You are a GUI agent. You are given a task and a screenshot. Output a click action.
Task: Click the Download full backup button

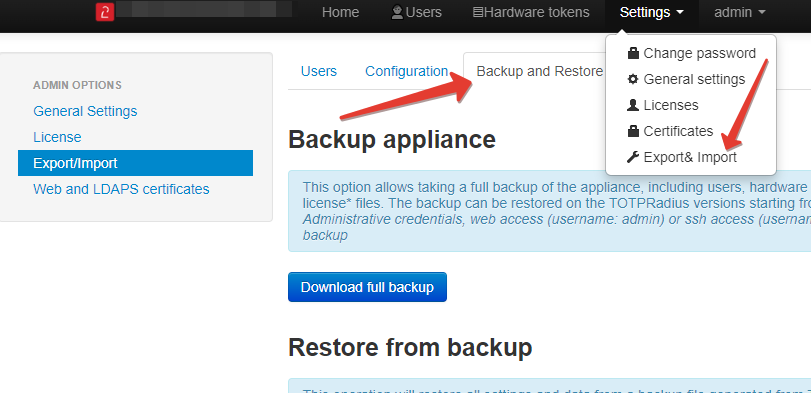[367, 287]
